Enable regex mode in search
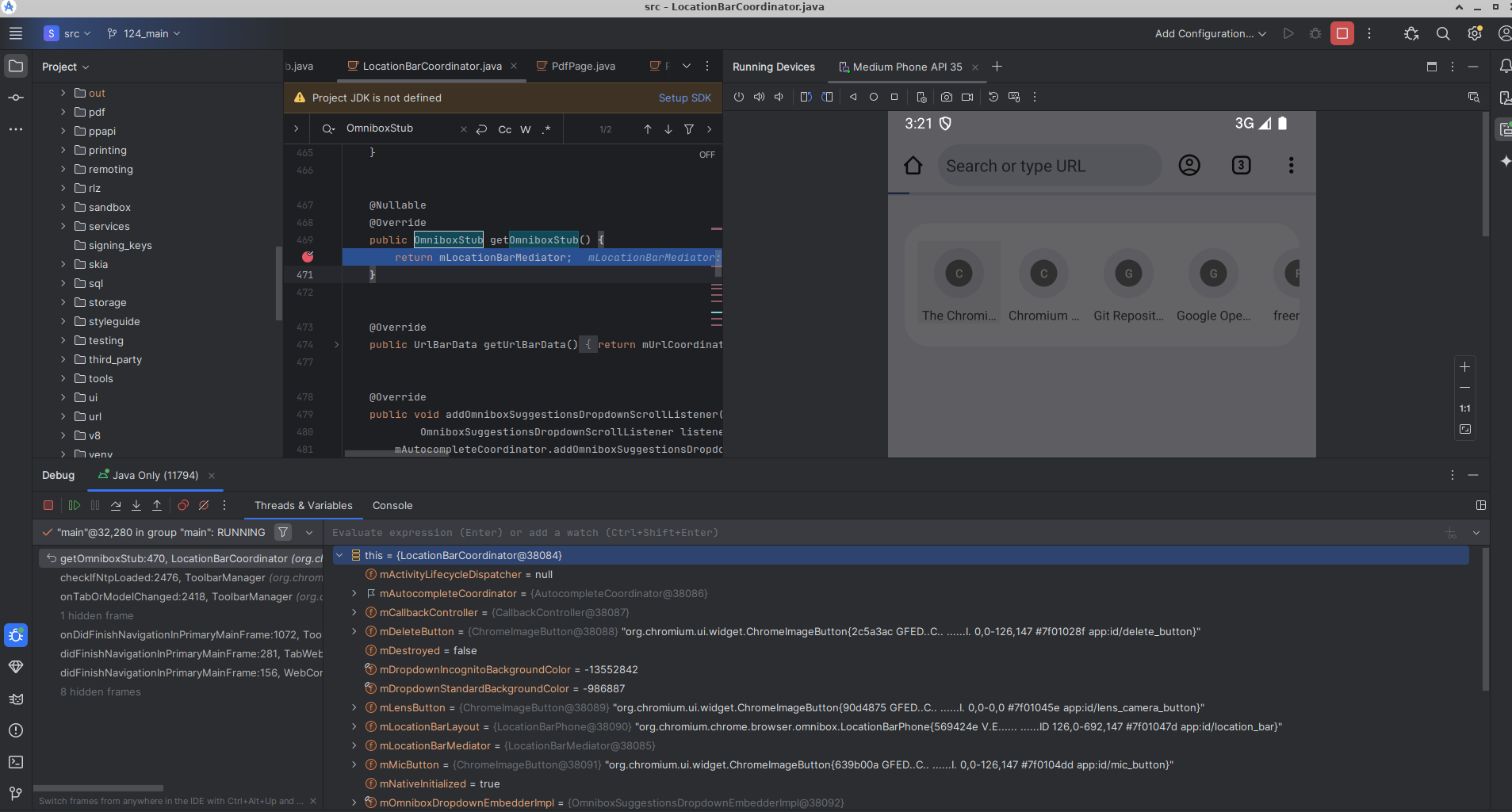The image size is (1512, 812). pos(545,129)
